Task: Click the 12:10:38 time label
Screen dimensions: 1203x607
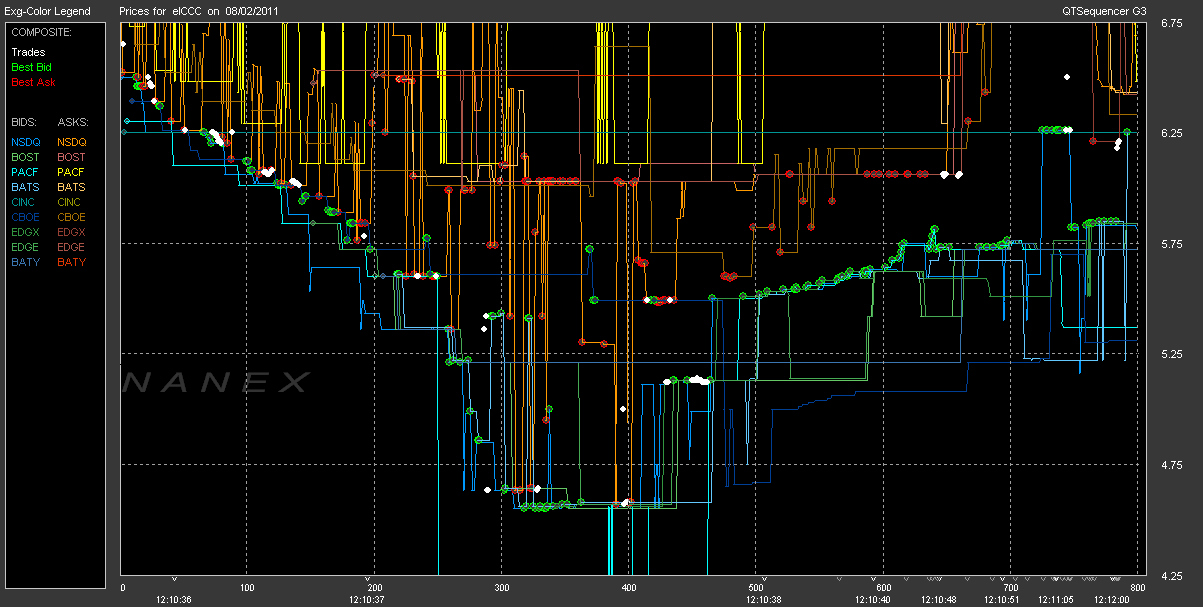Action: [763, 598]
